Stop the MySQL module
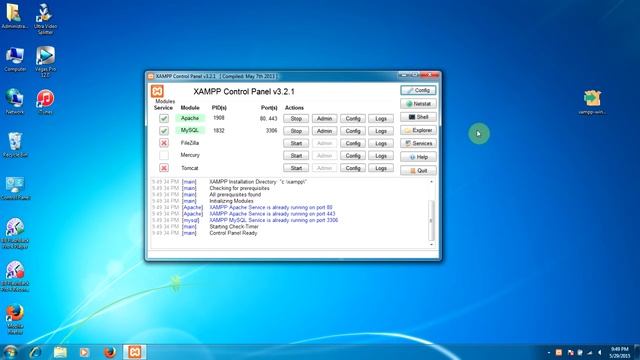Image resolution: width=640 pixels, height=360 pixels. point(296,131)
